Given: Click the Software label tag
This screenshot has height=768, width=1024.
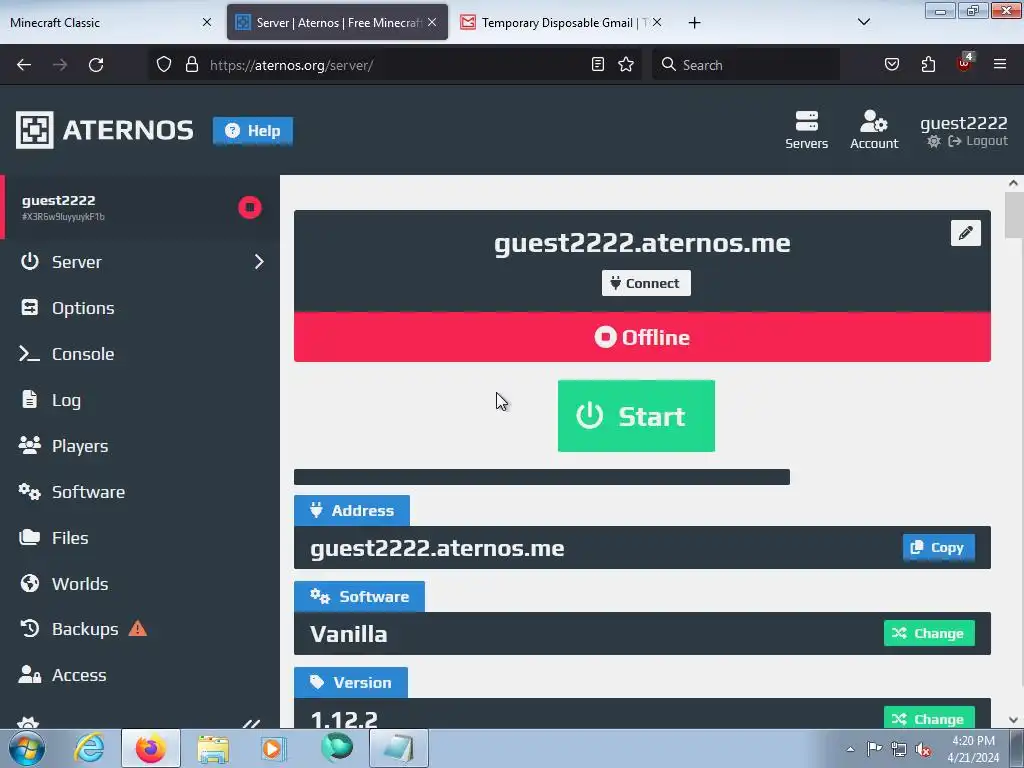Looking at the screenshot, I should tap(359, 596).
